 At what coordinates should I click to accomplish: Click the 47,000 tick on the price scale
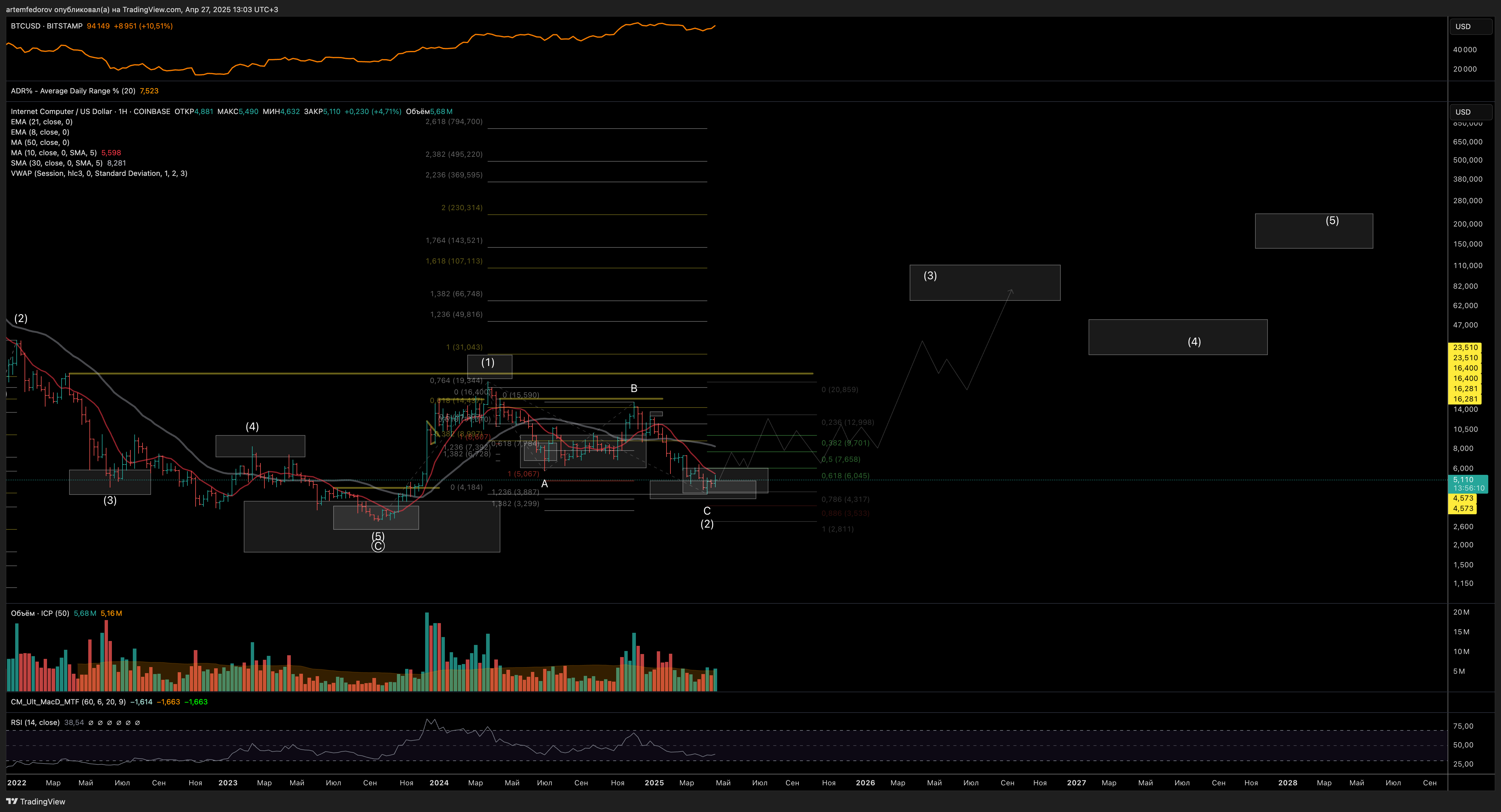[x=1466, y=325]
